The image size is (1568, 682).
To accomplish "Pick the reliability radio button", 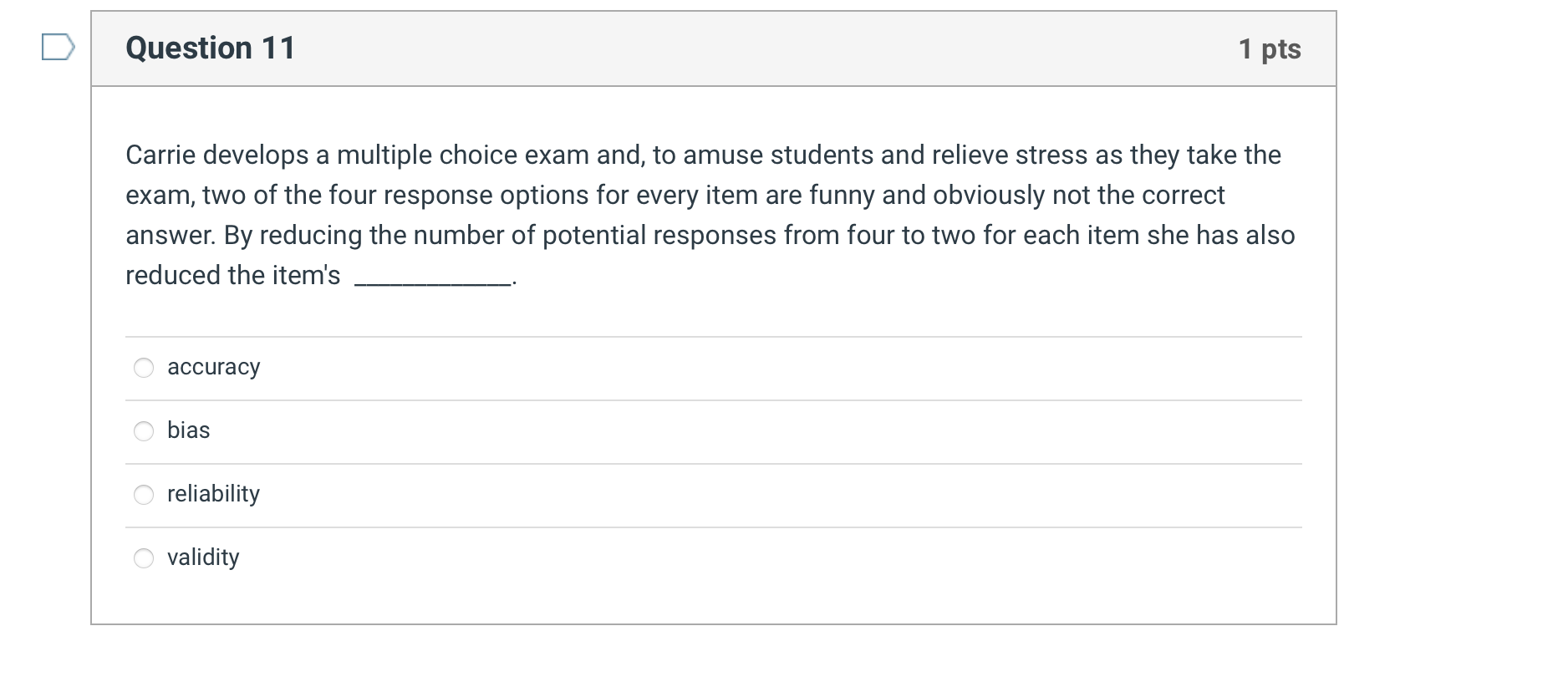I will pyautogui.click(x=144, y=495).
